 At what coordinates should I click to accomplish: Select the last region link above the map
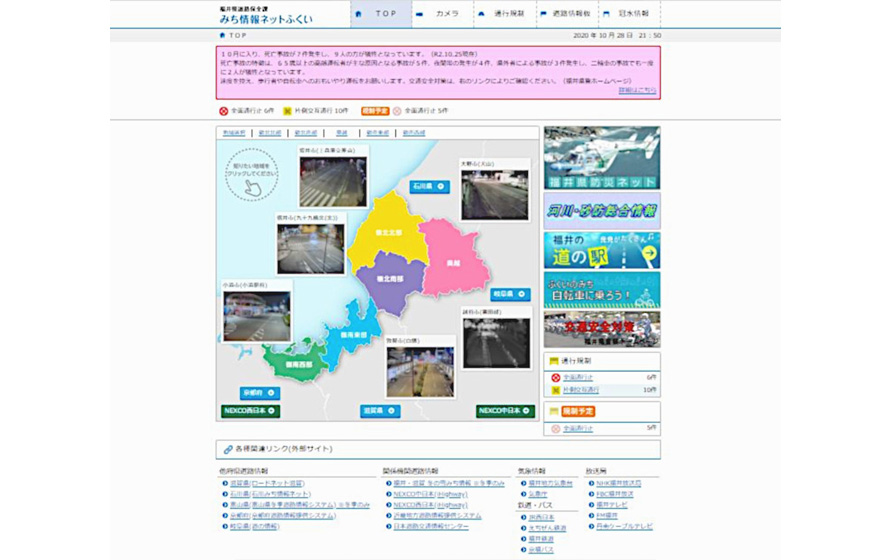click(x=414, y=133)
